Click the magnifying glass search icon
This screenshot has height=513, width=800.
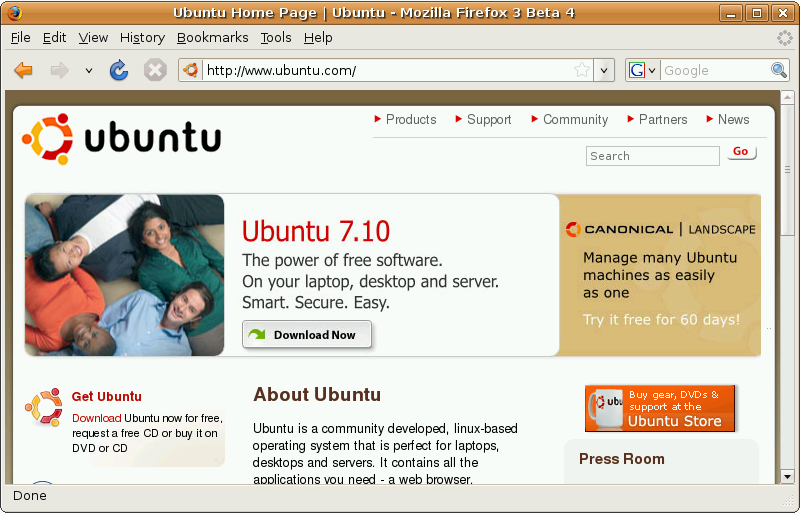point(779,70)
